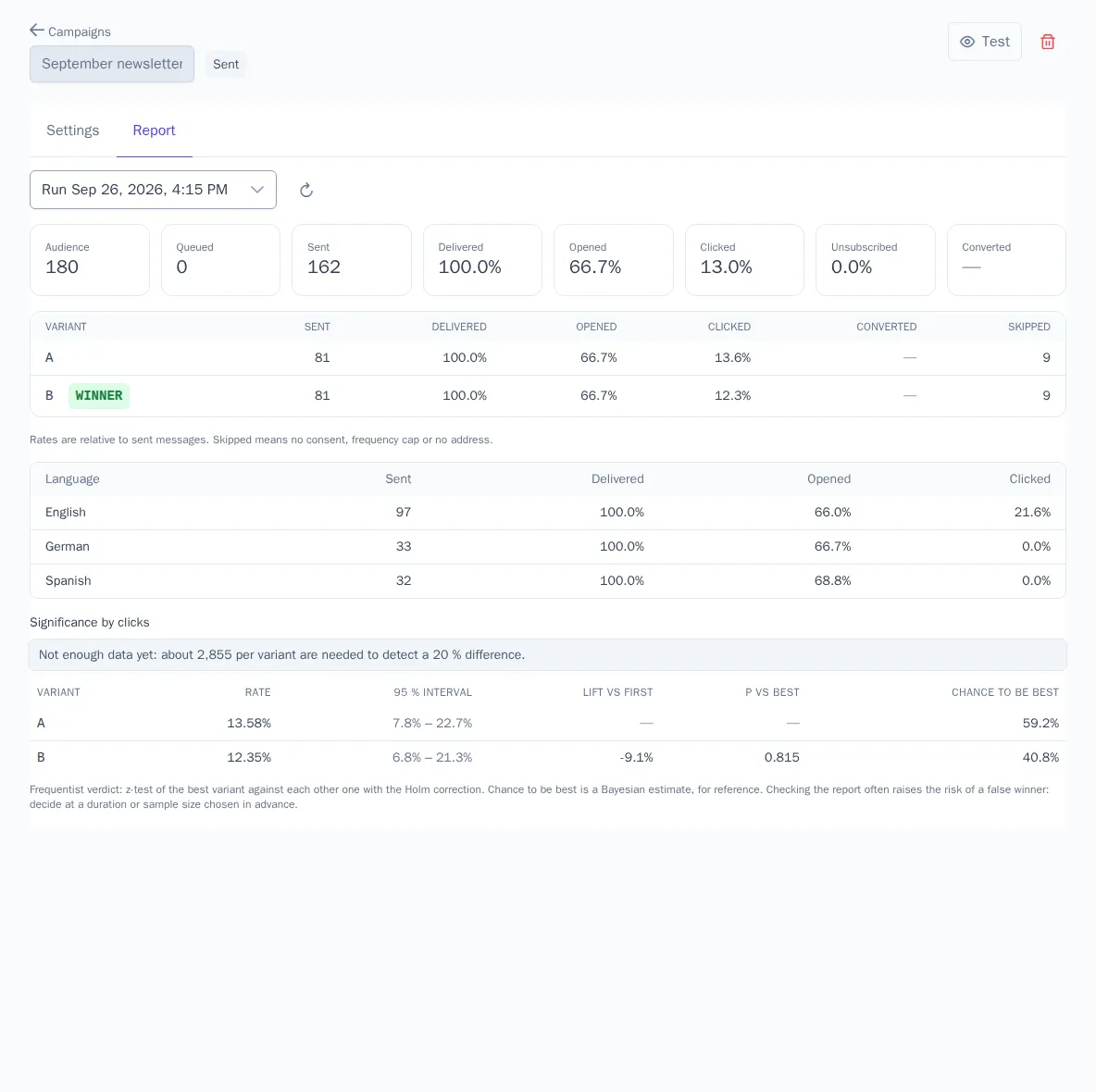Image resolution: width=1096 pixels, height=1092 pixels.
Task: Click the WINNER badge on variant B
Action: [x=98, y=395]
